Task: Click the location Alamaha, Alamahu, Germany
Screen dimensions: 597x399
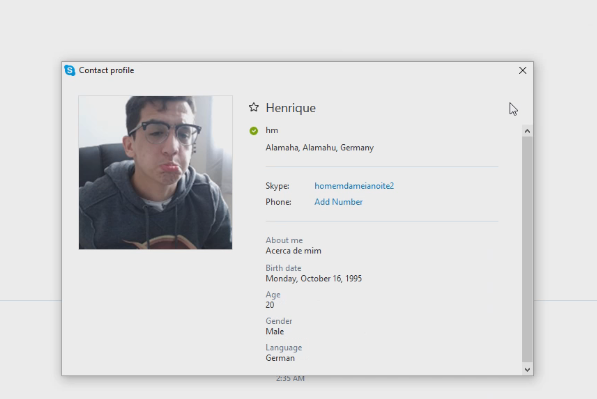Action: pos(319,148)
